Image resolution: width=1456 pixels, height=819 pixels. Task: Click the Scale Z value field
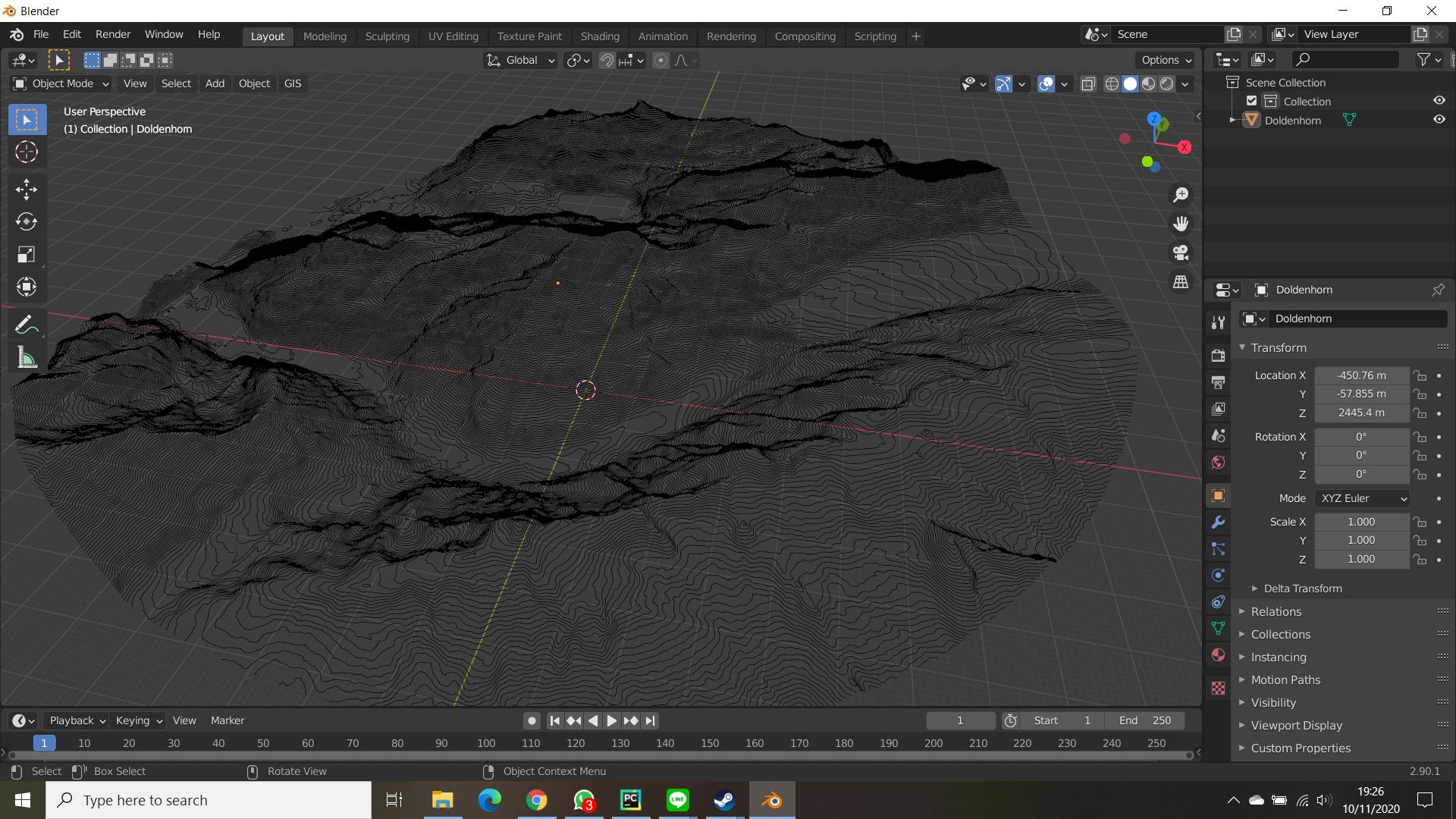coord(1362,559)
